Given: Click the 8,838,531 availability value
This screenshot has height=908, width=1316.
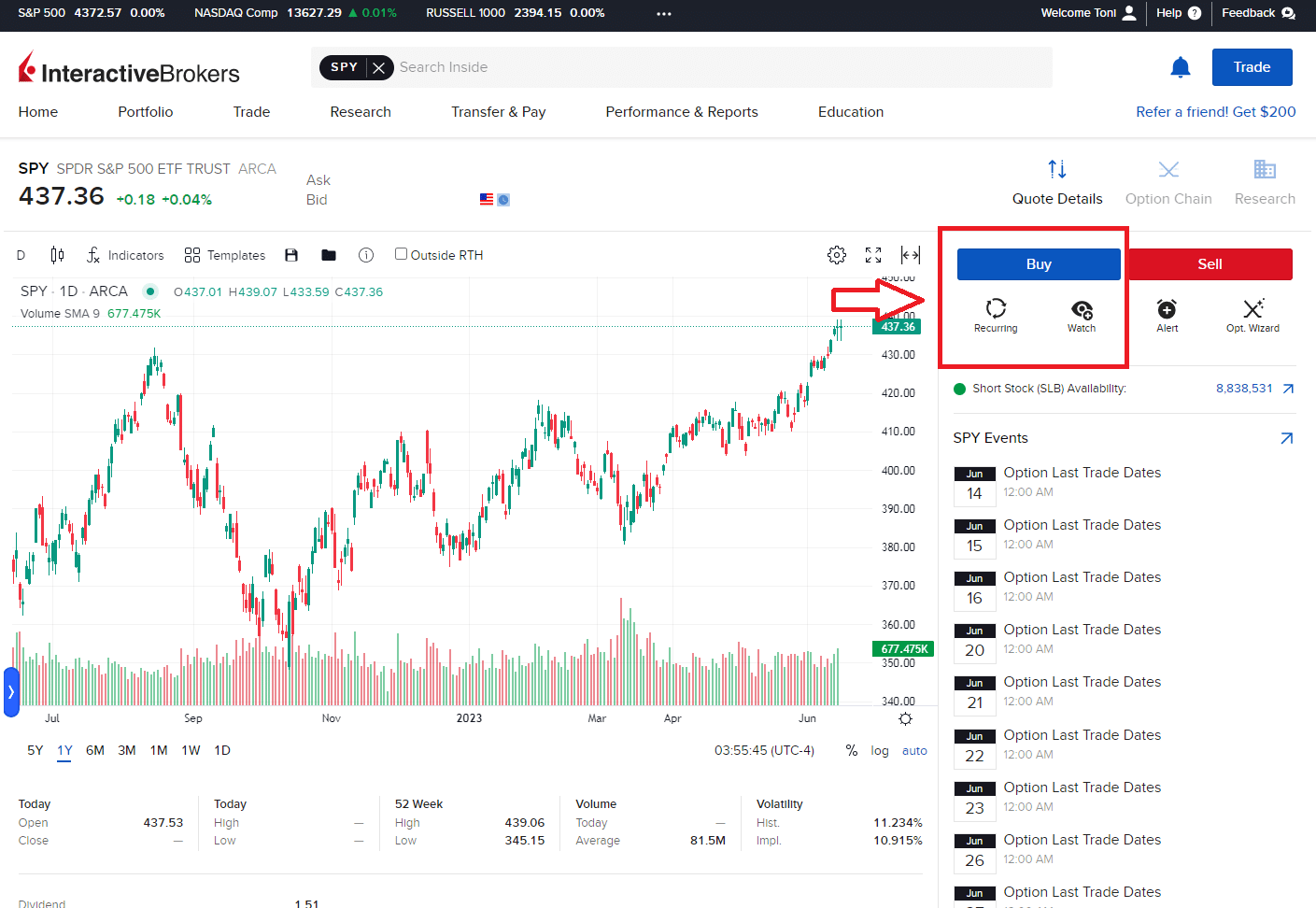Looking at the screenshot, I should [1244, 389].
